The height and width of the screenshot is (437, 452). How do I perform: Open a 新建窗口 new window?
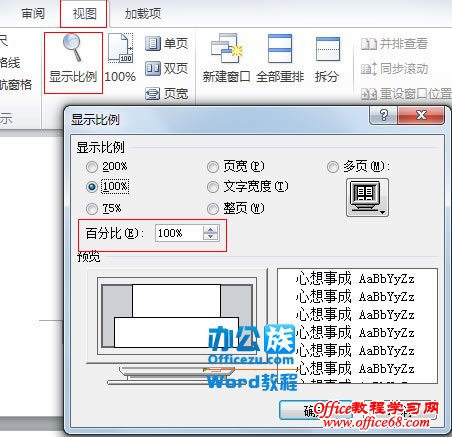[226, 58]
